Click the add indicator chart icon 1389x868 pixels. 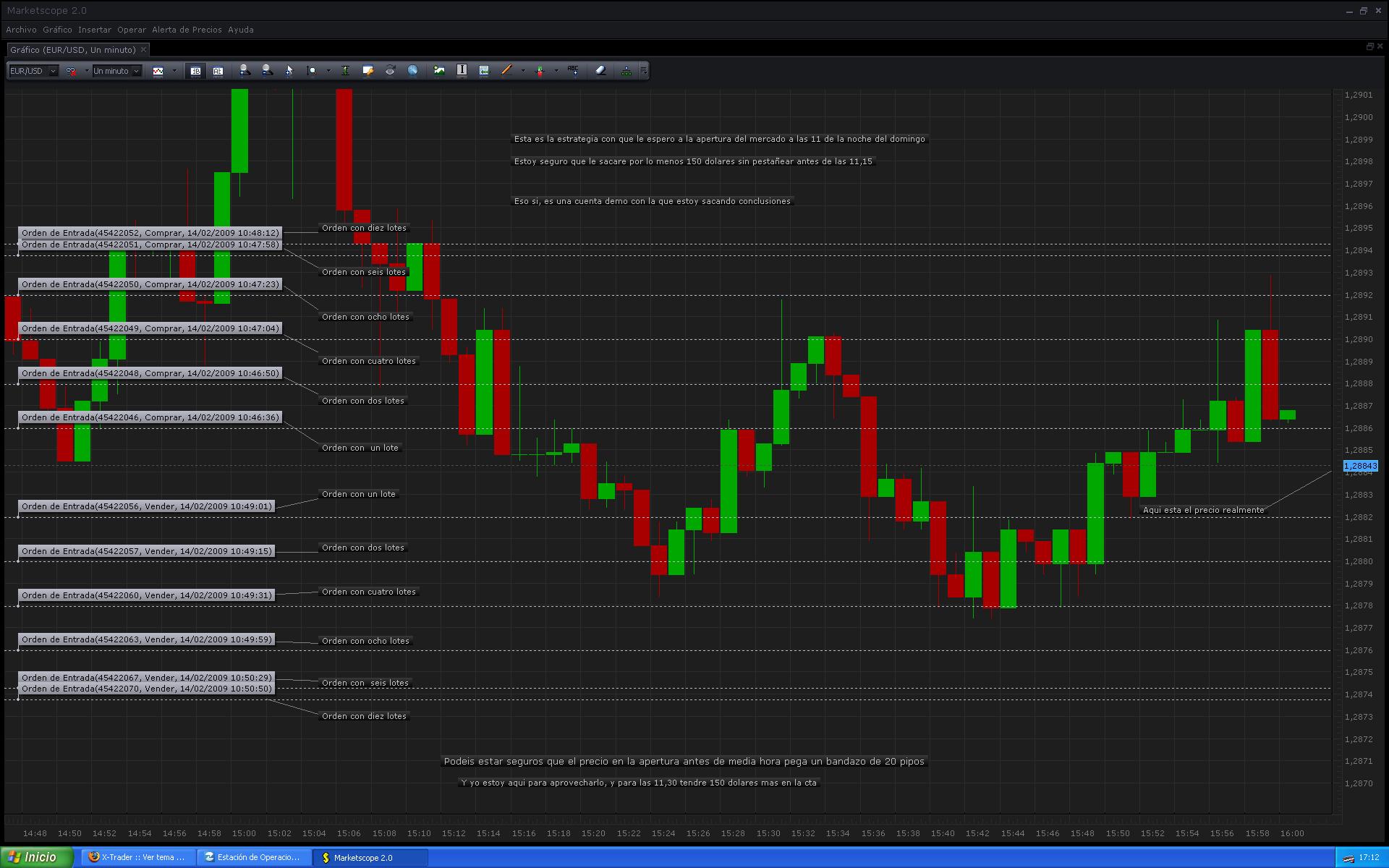(x=439, y=70)
